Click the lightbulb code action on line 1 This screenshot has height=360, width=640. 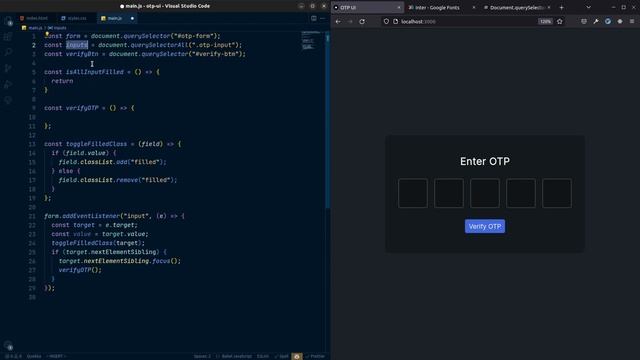pyautogui.click(x=47, y=35)
